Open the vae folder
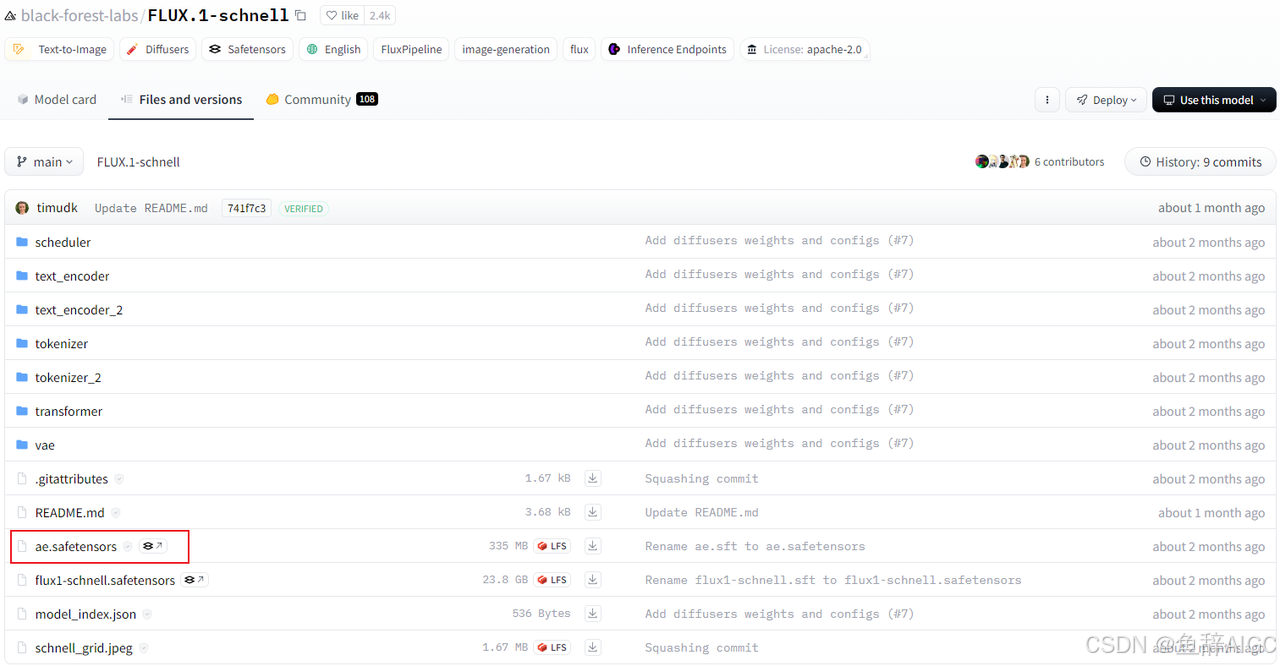 pyautogui.click(x=45, y=445)
